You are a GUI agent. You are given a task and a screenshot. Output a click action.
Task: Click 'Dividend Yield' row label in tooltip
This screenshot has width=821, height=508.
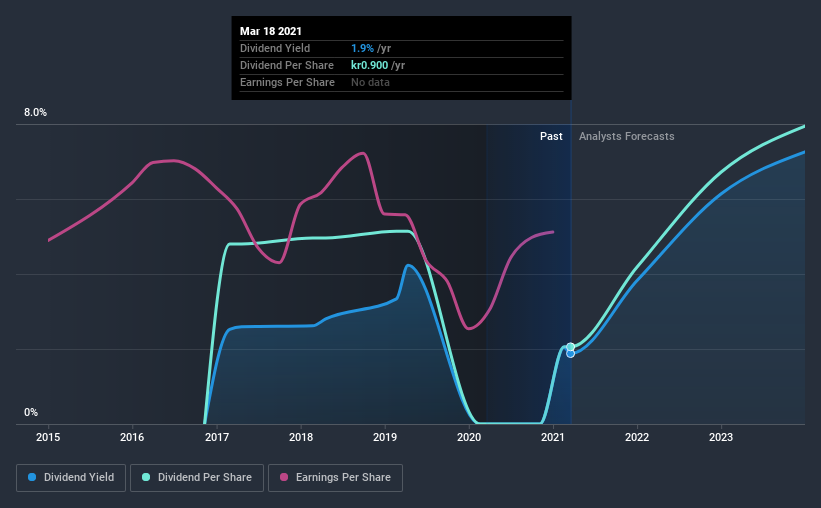275,48
